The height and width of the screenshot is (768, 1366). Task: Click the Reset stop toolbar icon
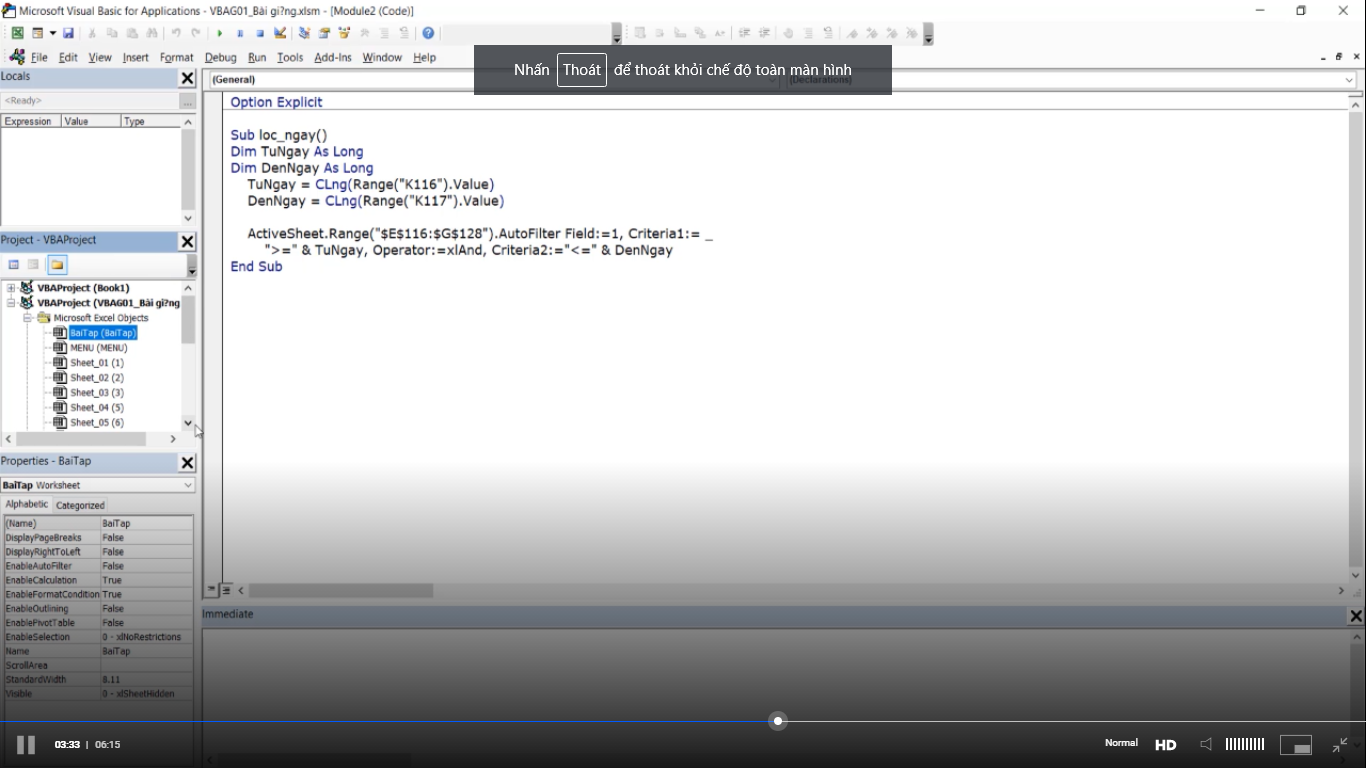260,33
